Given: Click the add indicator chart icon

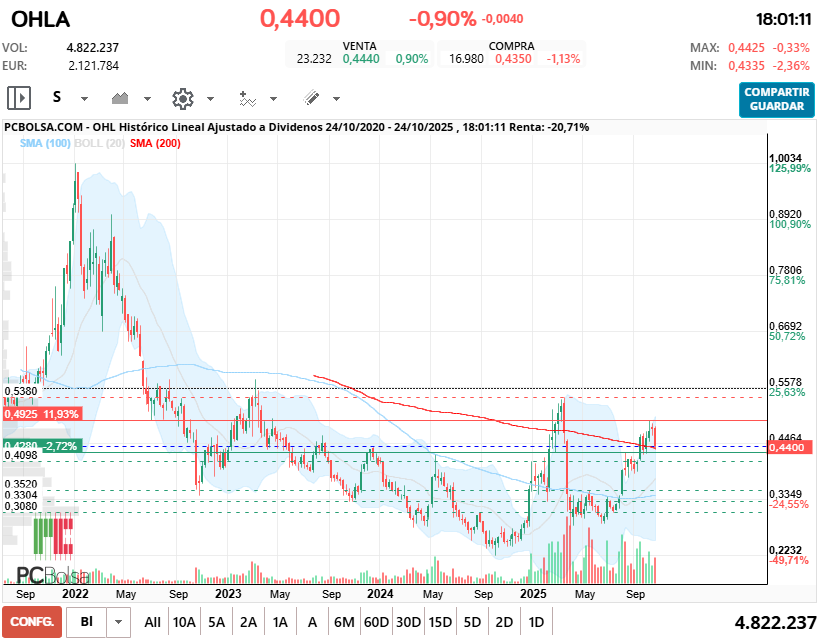Looking at the screenshot, I should 247,98.
